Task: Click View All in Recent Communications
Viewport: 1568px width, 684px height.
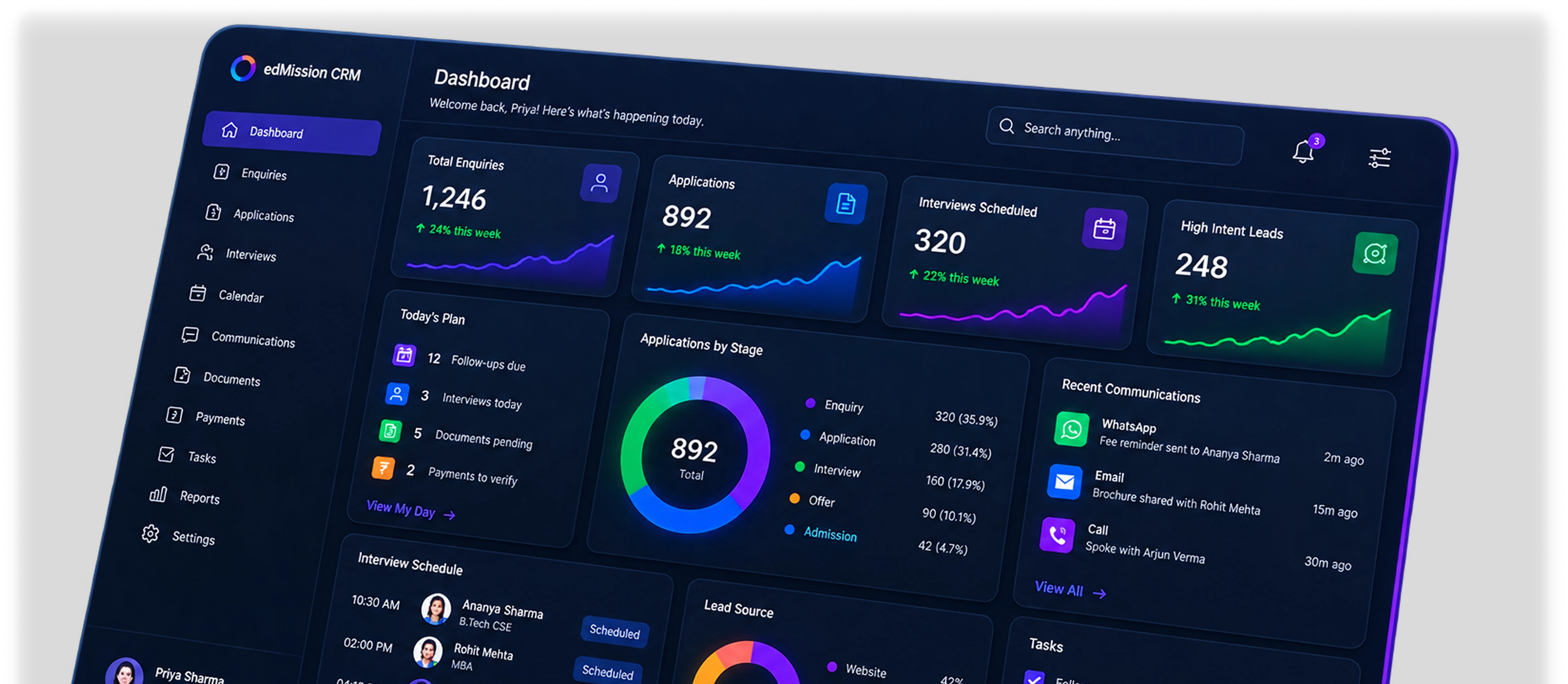Action: coord(1070,590)
